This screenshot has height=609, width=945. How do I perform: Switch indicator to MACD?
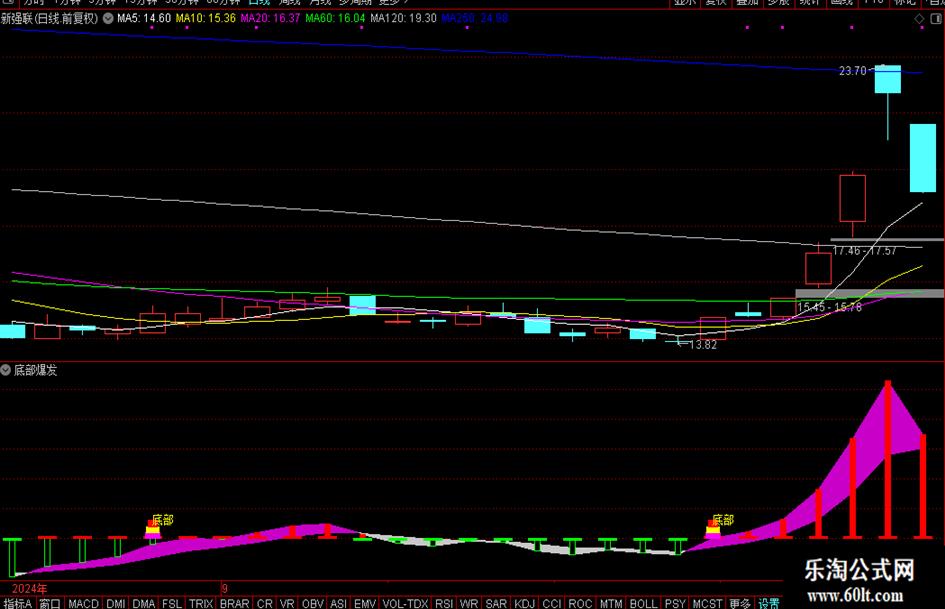pyautogui.click(x=83, y=603)
